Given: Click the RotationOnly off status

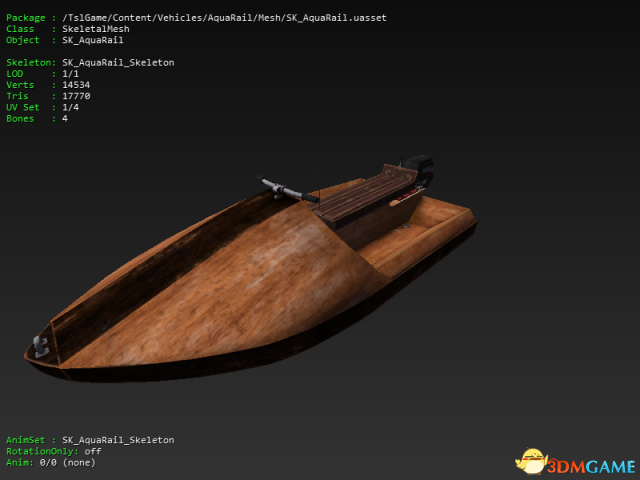Looking at the screenshot, I should (x=54, y=451).
